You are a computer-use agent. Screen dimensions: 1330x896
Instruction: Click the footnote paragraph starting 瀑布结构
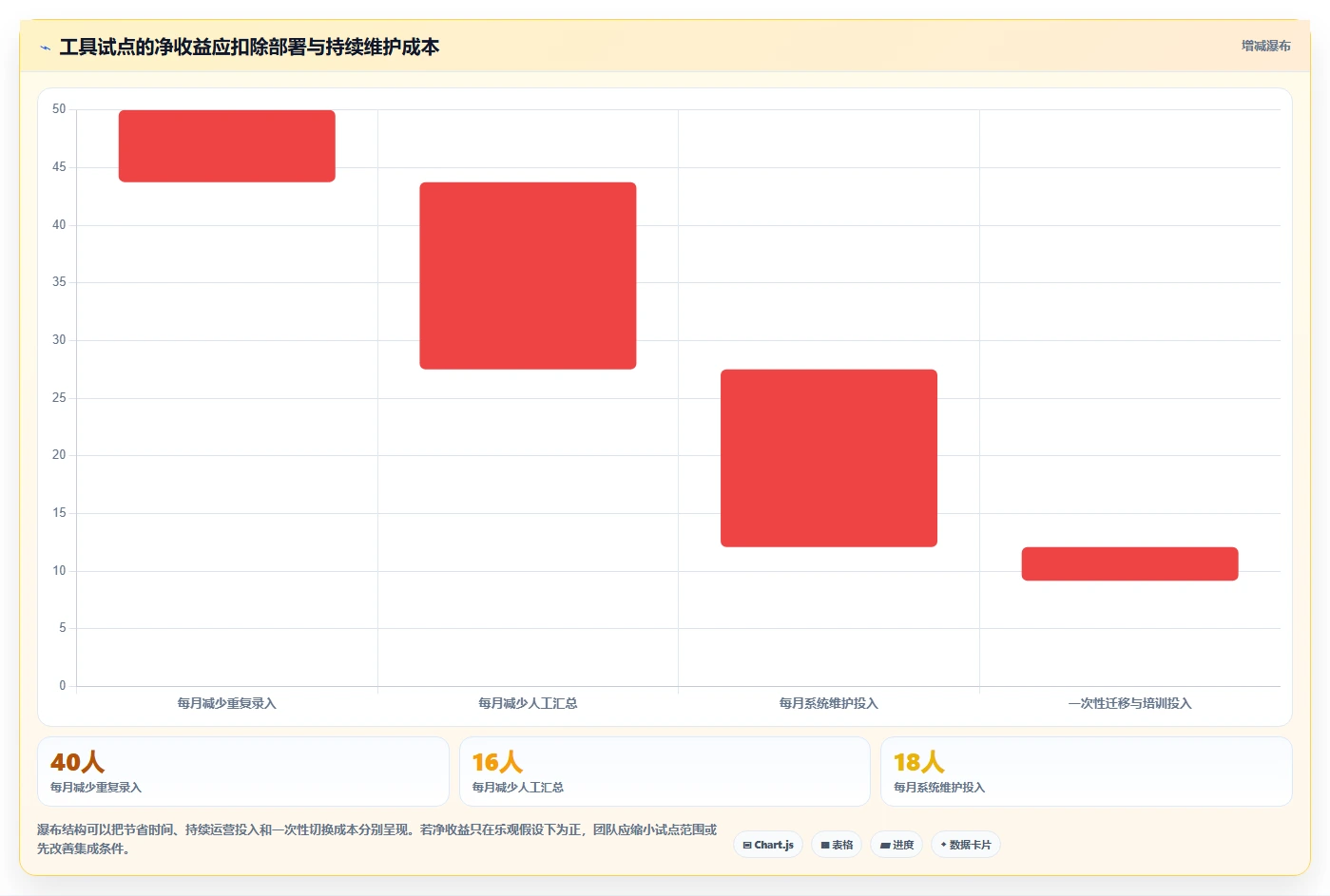point(377,839)
